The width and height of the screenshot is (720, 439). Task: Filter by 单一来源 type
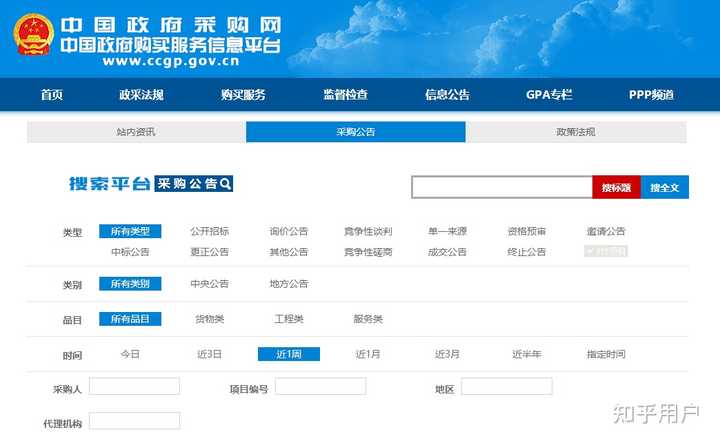447,231
